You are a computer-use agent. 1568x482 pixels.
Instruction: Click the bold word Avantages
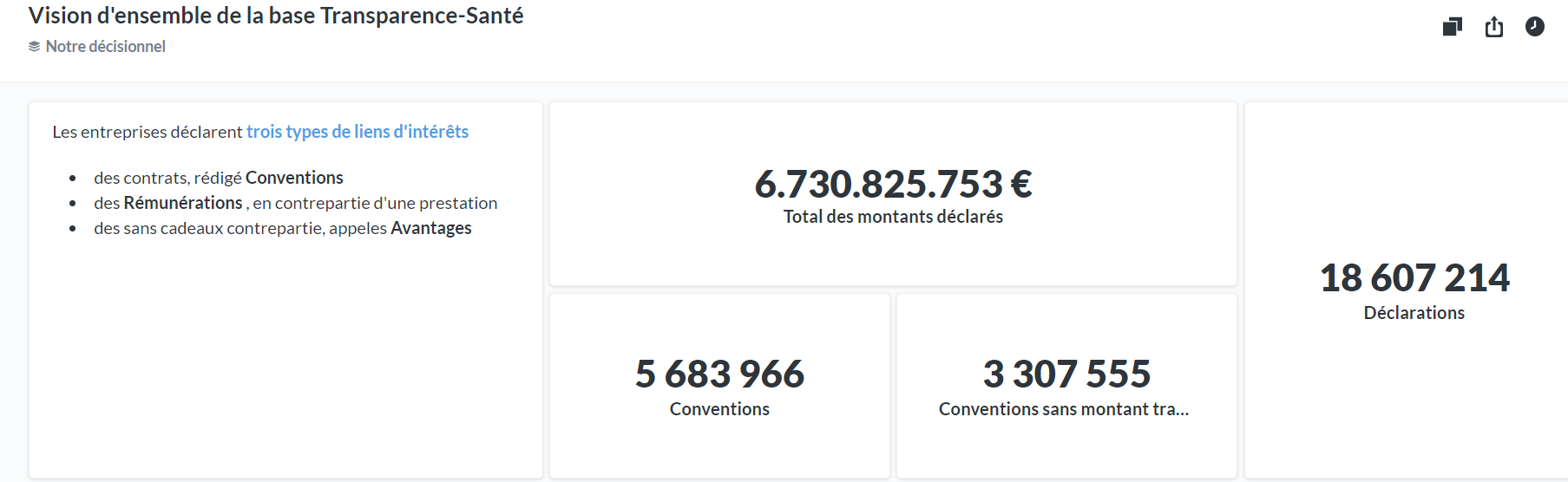(x=430, y=228)
